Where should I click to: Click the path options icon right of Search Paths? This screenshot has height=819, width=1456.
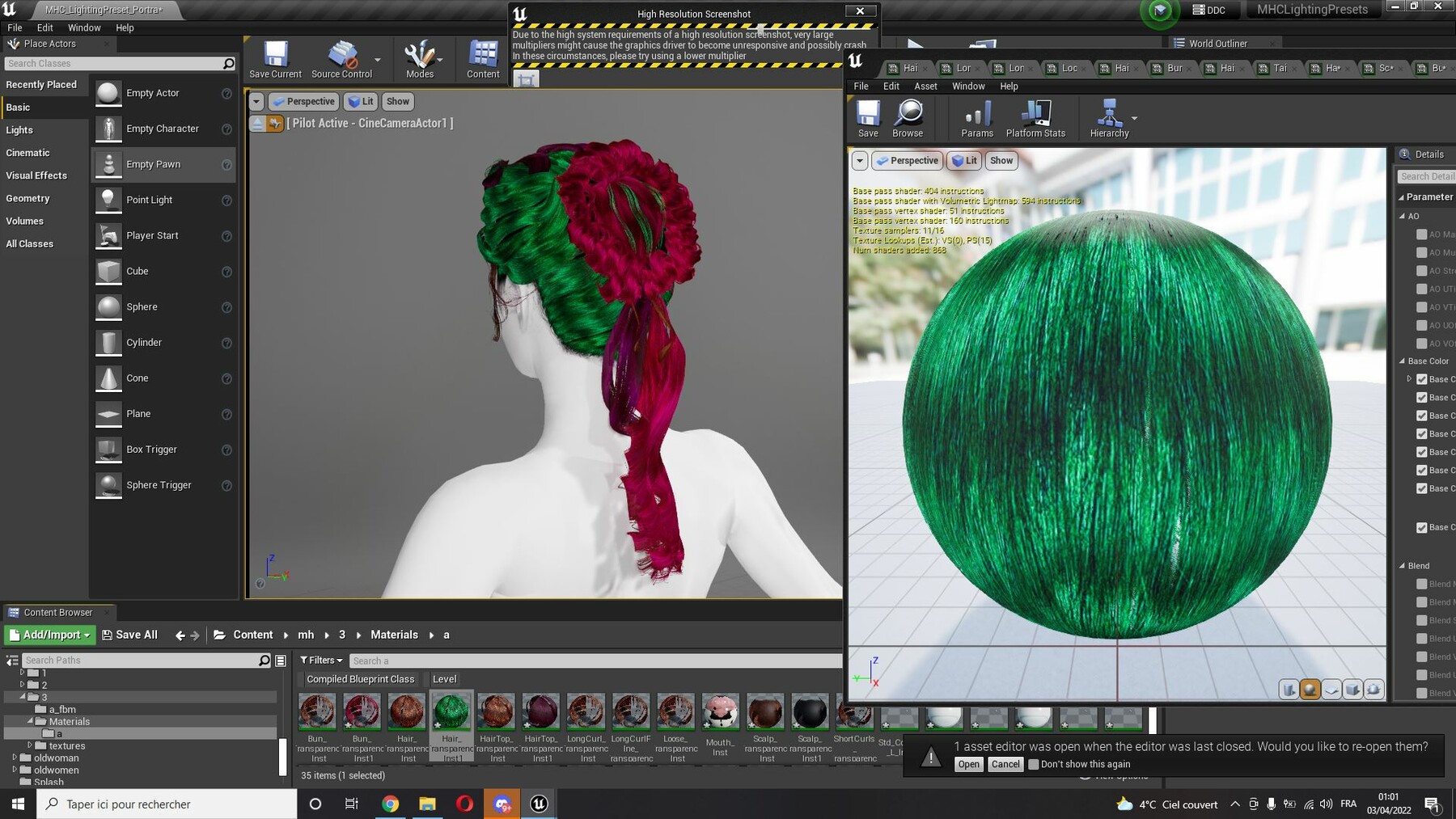point(281,661)
